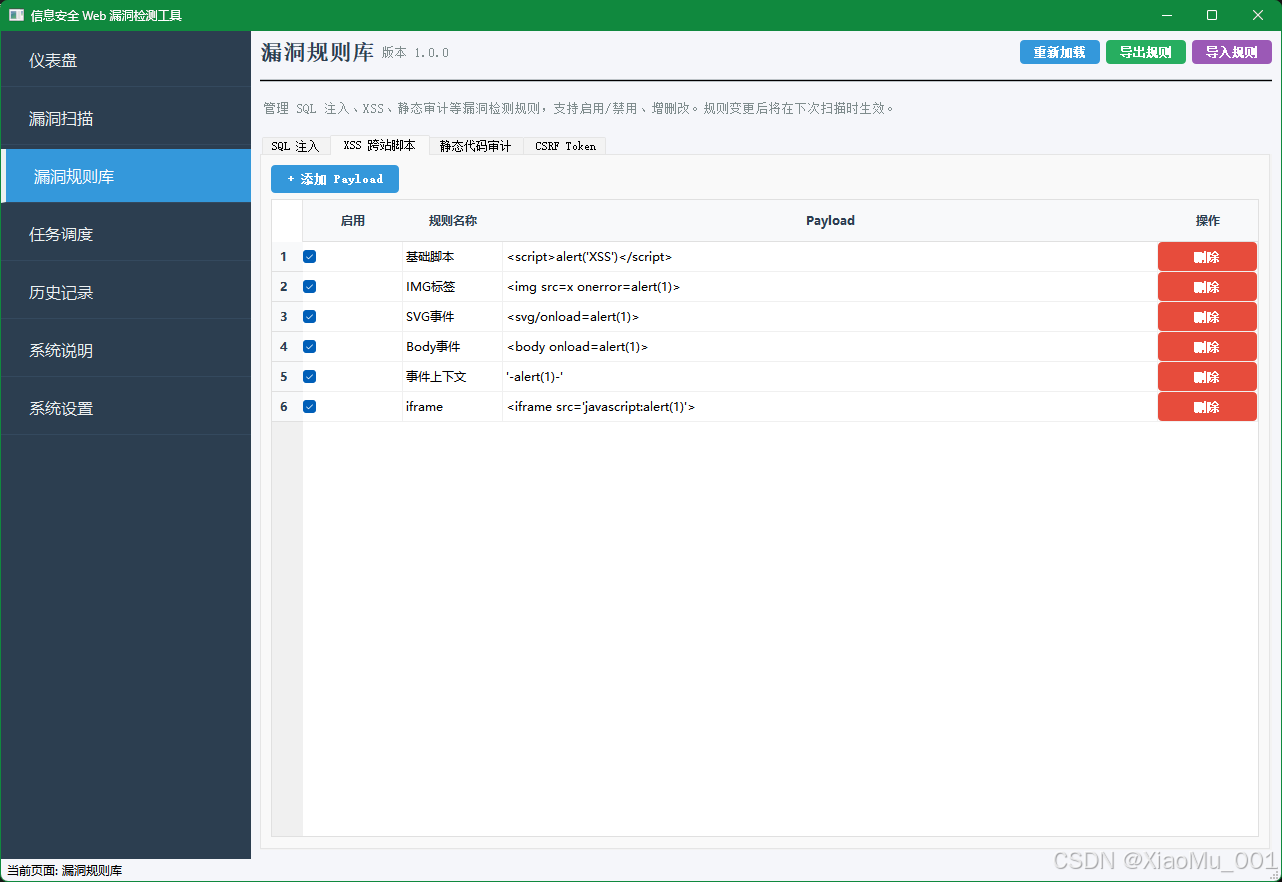Select table row header number 5
1282x882 pixels.
(x=287, y=377)
